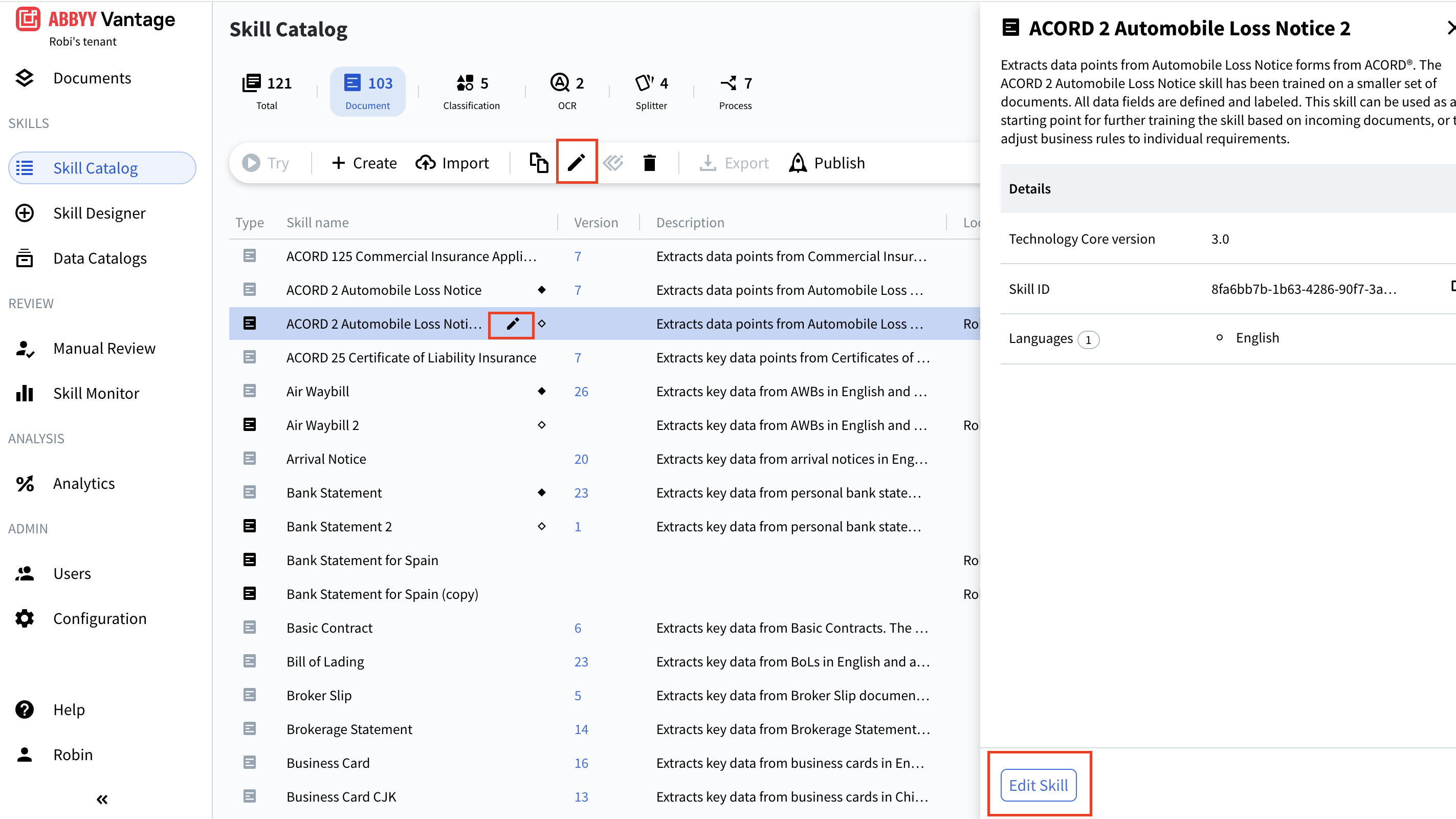Image resolution: width=1456 pixels, height=819 pixels.
Task: Click the ABBYY Vantage logo
Action: pos(95,20)
